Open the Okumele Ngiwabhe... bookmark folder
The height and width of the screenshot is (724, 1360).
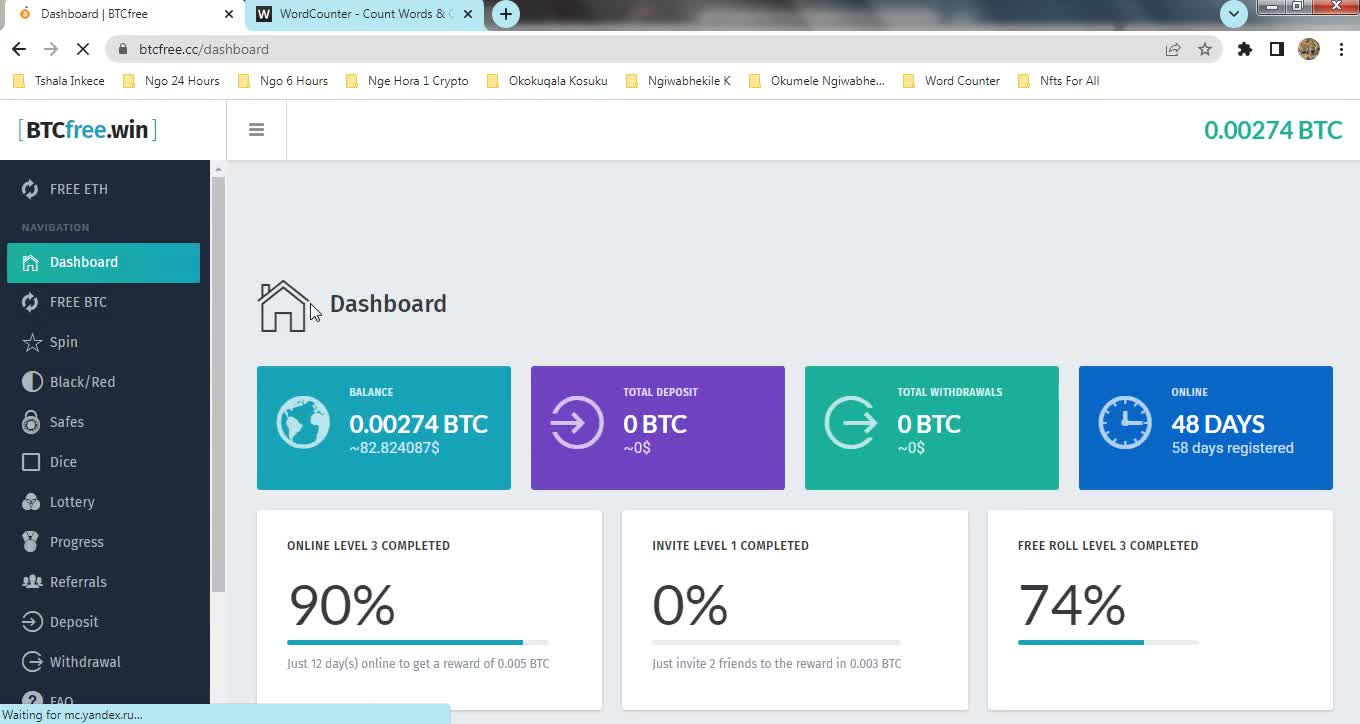[817, 81]
